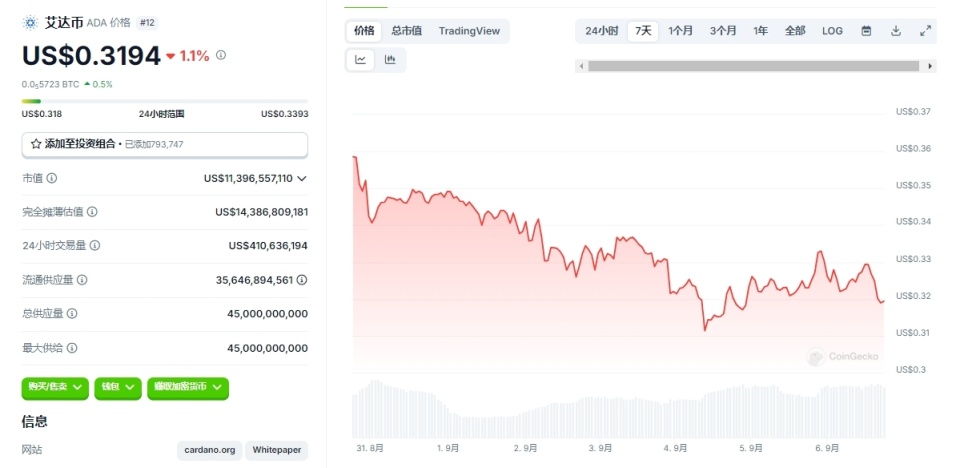
Task: Click info icon next to 流通供应量 value
Action: point(301,280)
